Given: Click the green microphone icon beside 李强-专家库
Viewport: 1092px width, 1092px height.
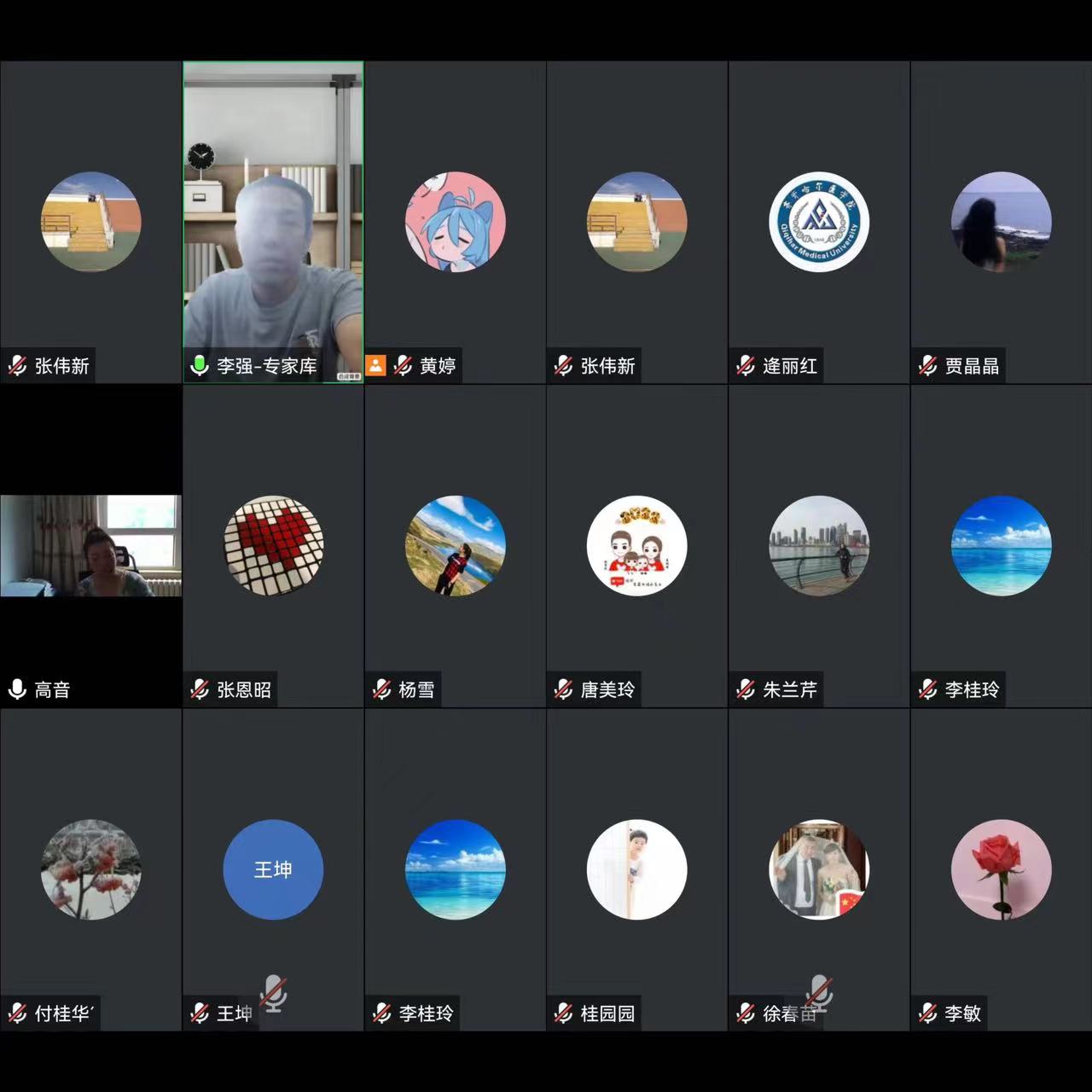Looking at the screenshot, I should click(199, 366).
